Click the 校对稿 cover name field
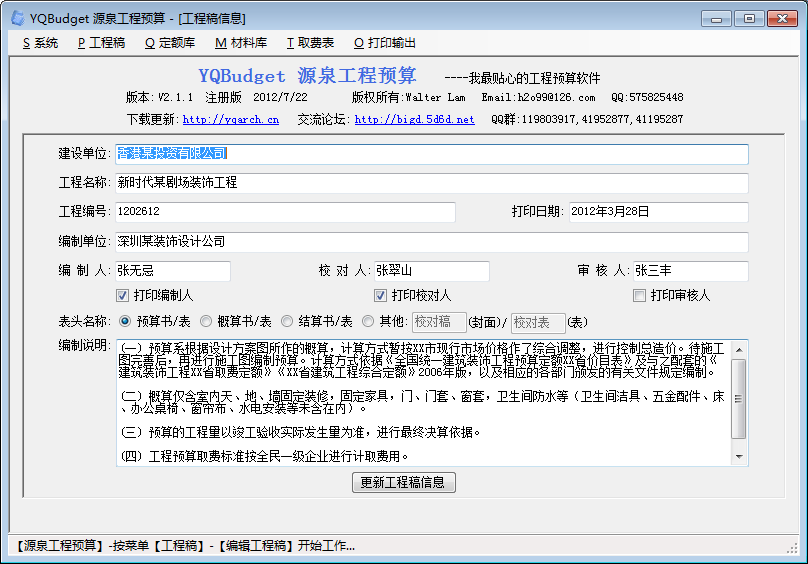 point(439,322)
